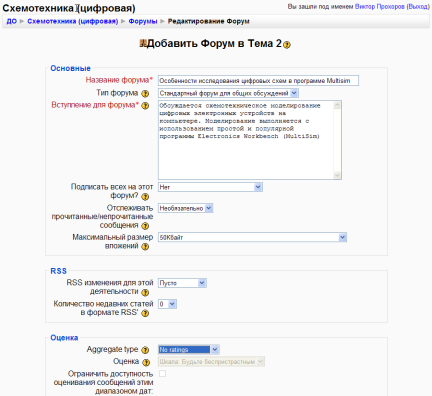Image resolution: width=432 pixels, height=396 pixels.
Task: Open help icon beside Вступление для форума
Action: coord(145,106)
